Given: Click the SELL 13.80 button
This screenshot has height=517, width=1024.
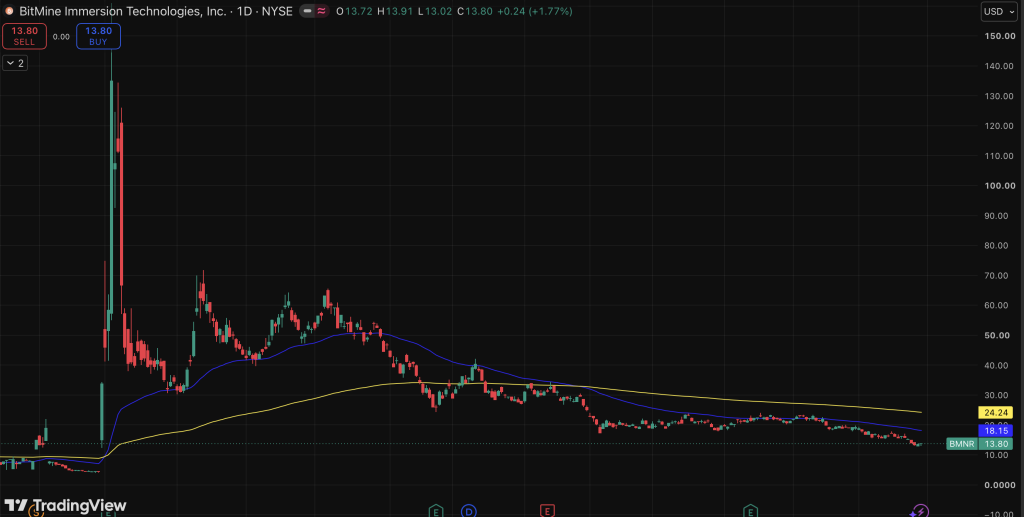Looking at the screenshot, I should [24, 36].
